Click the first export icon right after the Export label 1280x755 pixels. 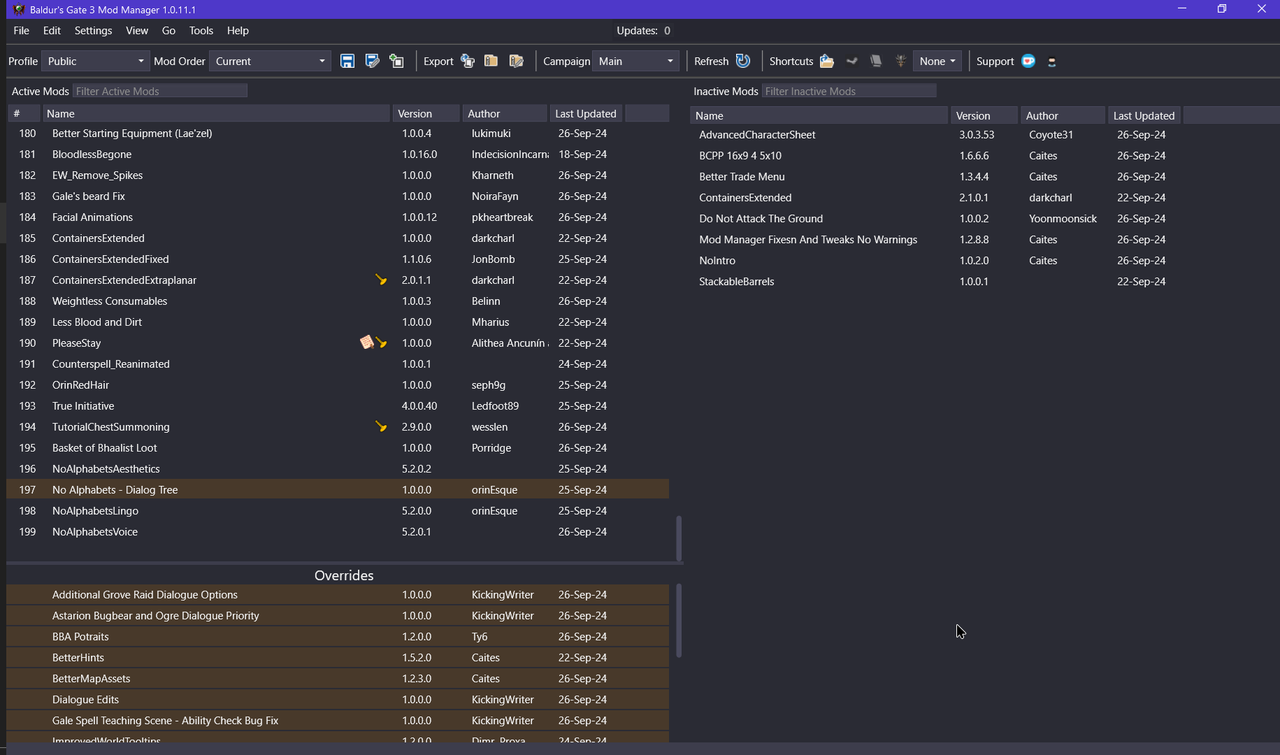click(467, 61)
